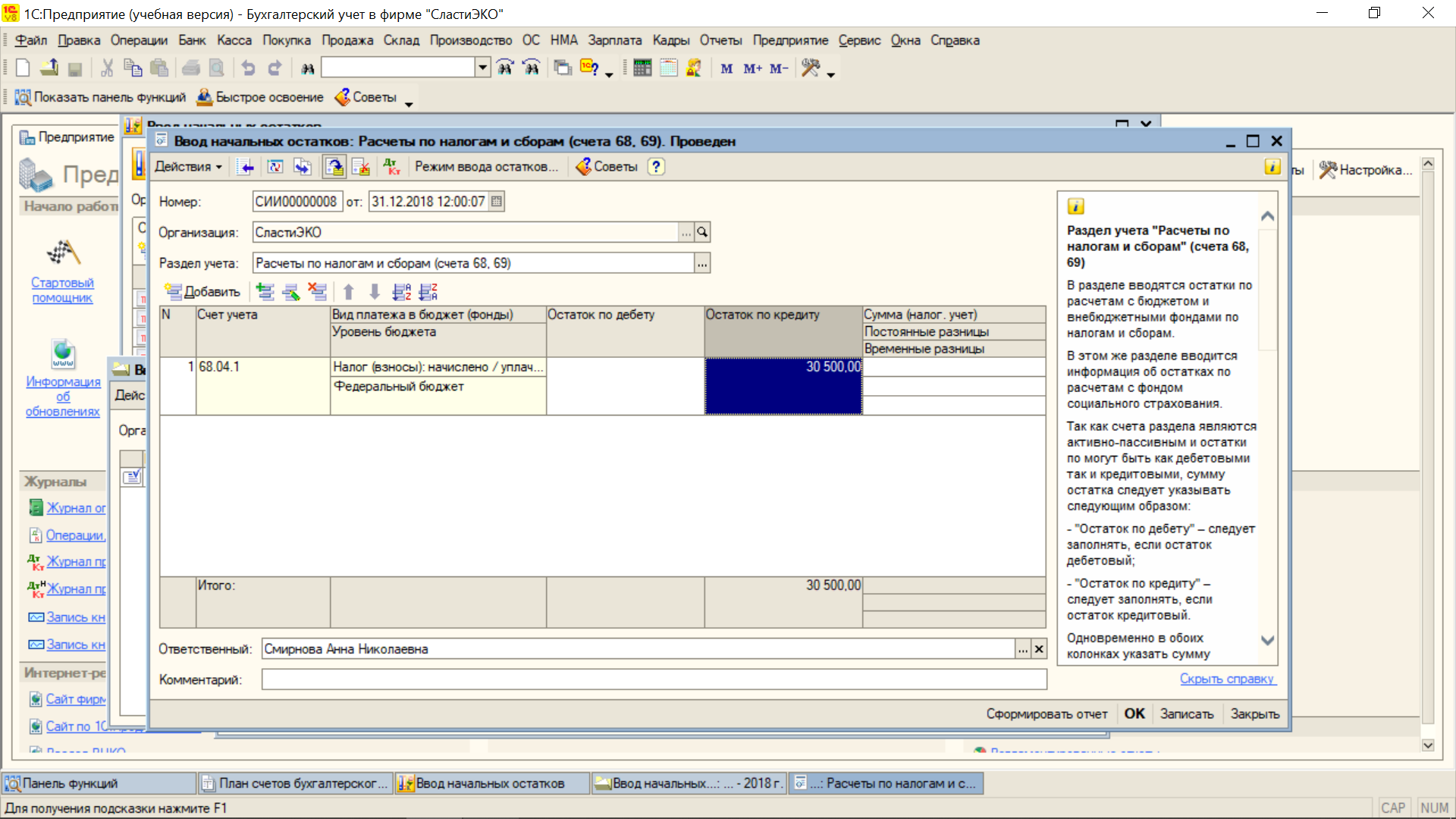Click the Дт/Кт postings result icon

(391, 167)
